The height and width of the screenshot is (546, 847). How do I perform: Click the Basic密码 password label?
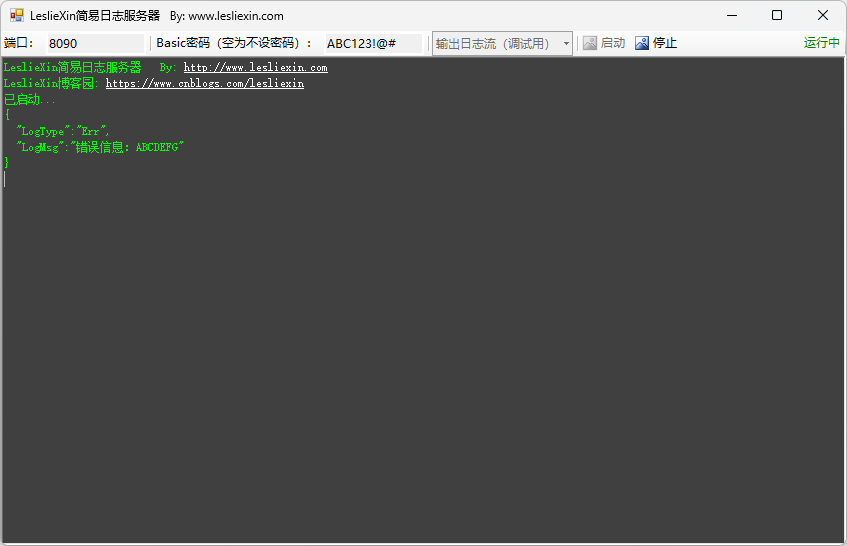[x=234, y=43]
